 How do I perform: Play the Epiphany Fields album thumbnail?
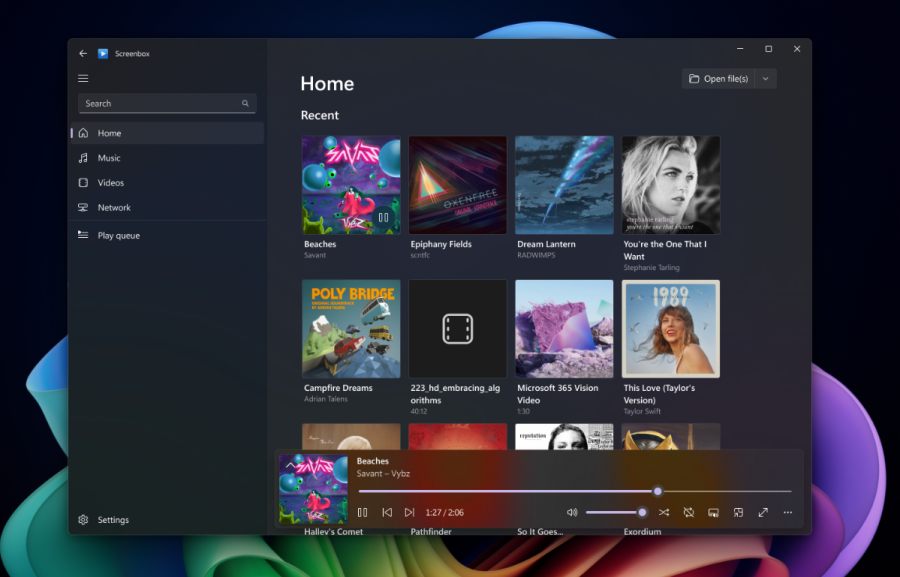click(x=458, y=185)
